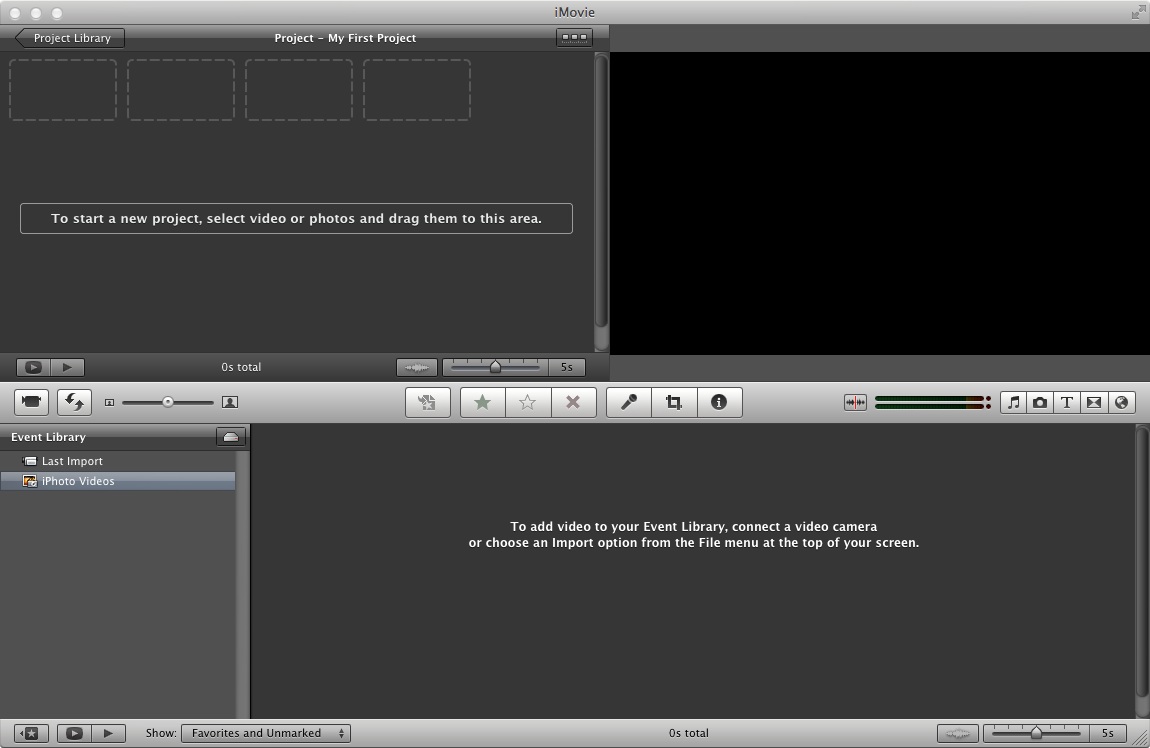Screen dimensions: 1150x748
Task: Click the 'Event Library' header text
Action: [48, 436]
